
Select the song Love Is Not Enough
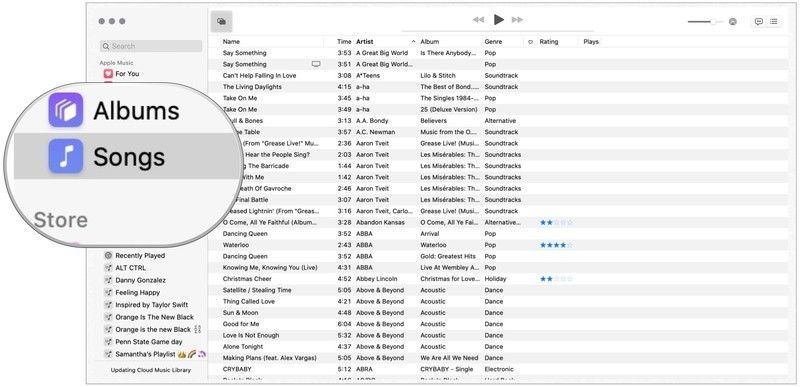coord(251,336)
